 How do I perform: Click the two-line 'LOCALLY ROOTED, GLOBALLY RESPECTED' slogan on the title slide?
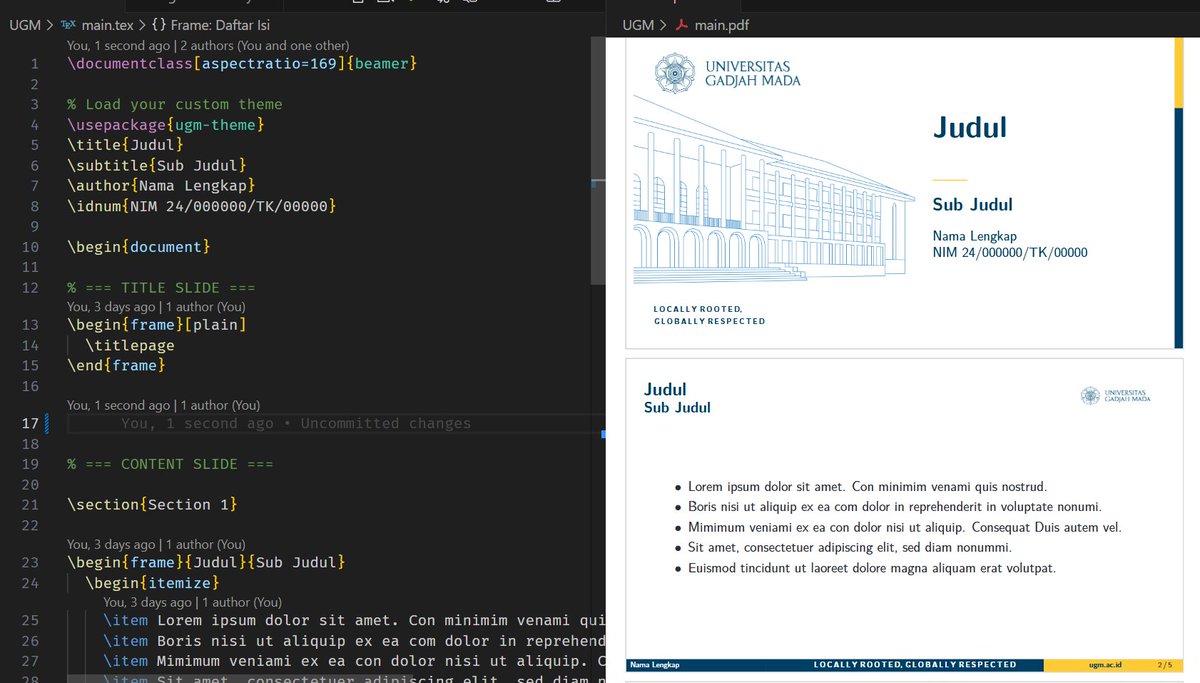(x=709, y=315)
